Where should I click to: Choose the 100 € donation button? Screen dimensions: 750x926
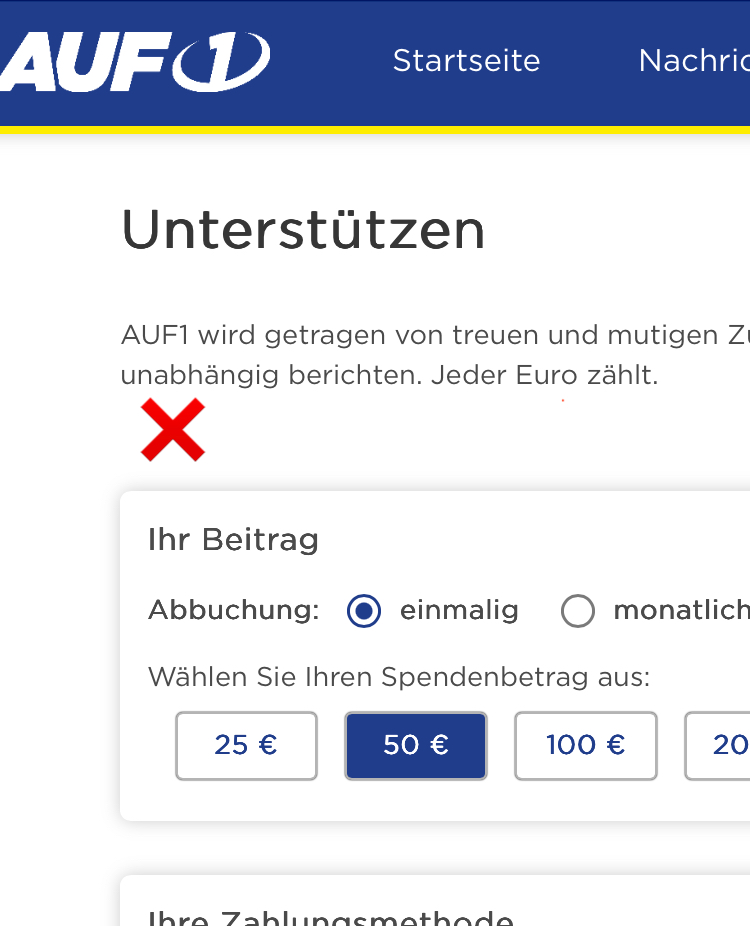point(585,745)
